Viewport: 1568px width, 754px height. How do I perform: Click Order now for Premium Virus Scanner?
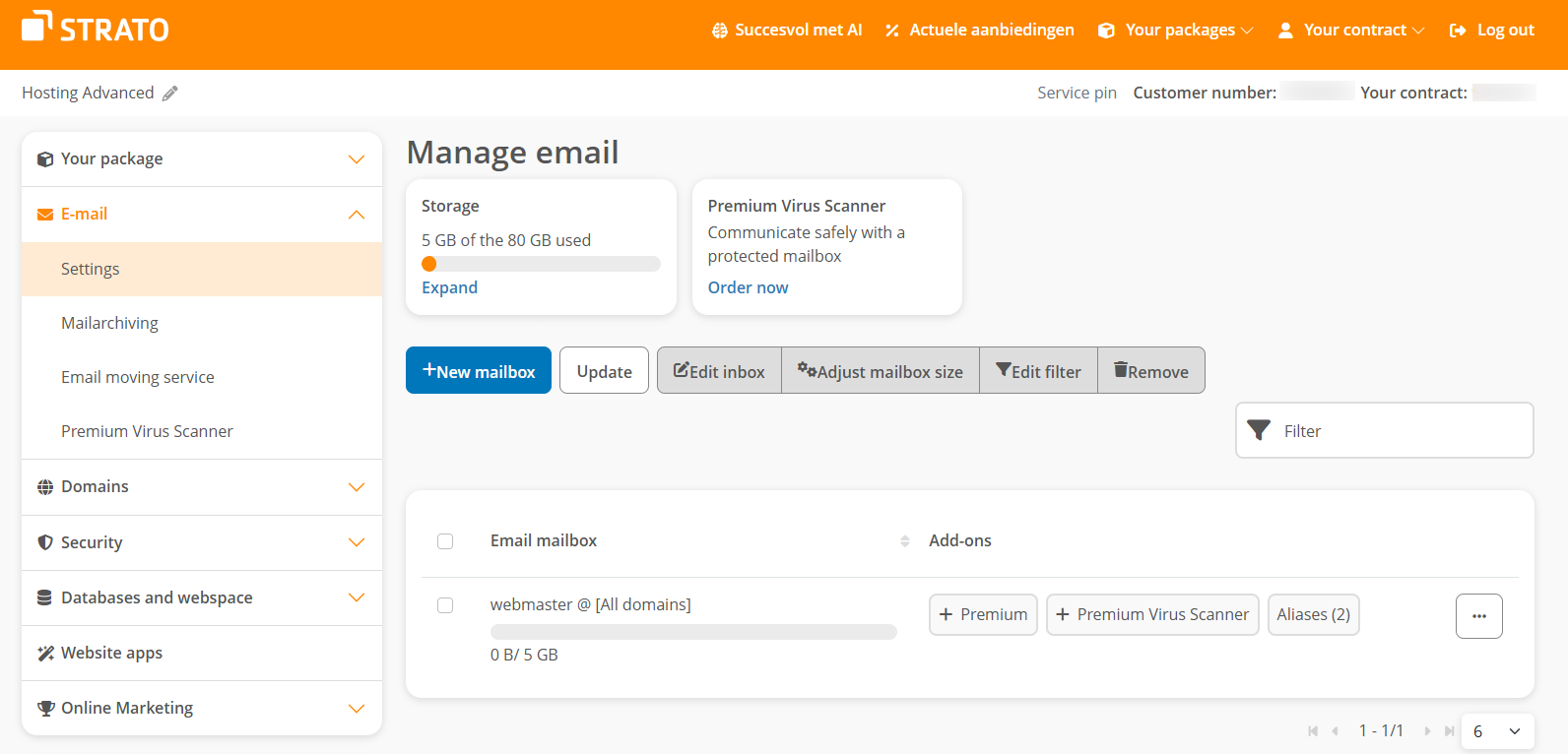click(748, 287)
